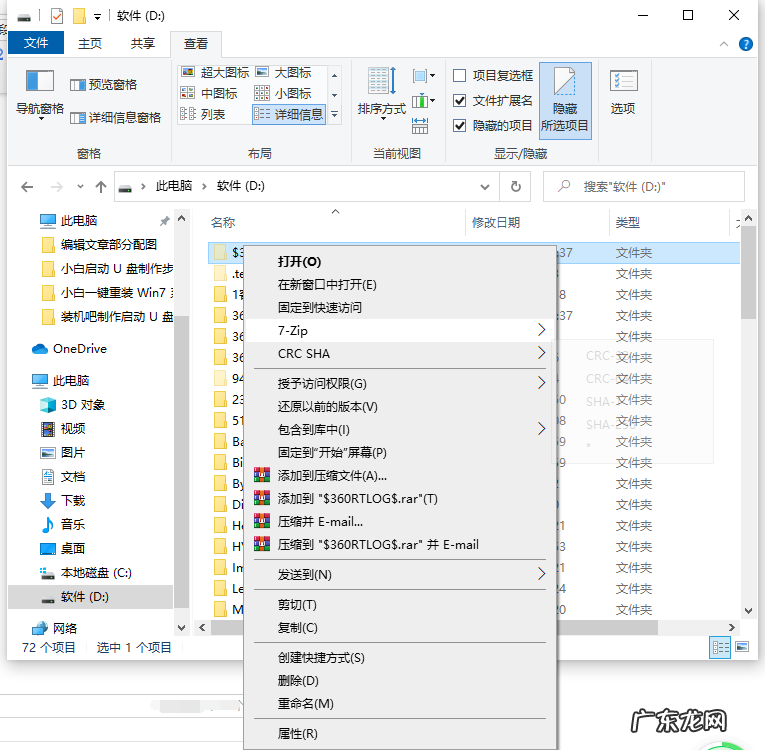Expand 发送到(N) submenu
The height and width of the screenshot is (750, 765).
tap(400, 574)
